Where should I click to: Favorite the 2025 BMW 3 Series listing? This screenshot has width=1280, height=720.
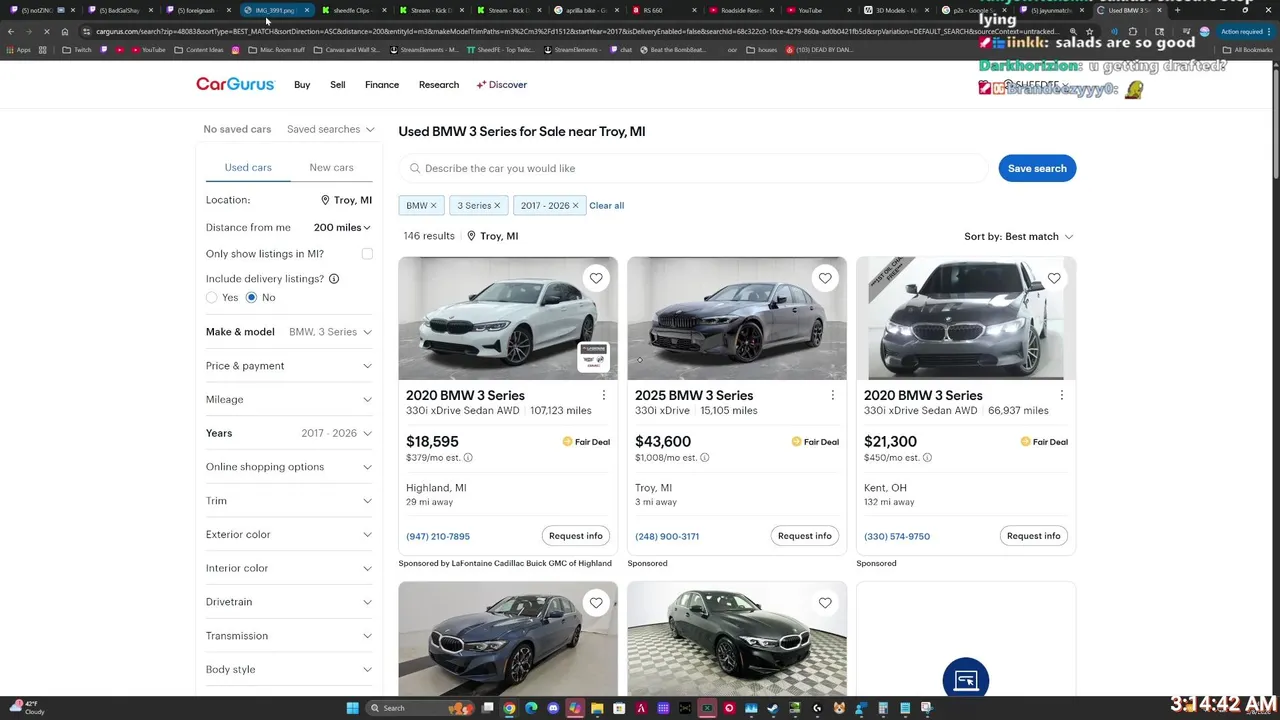[x=825, y=278]
